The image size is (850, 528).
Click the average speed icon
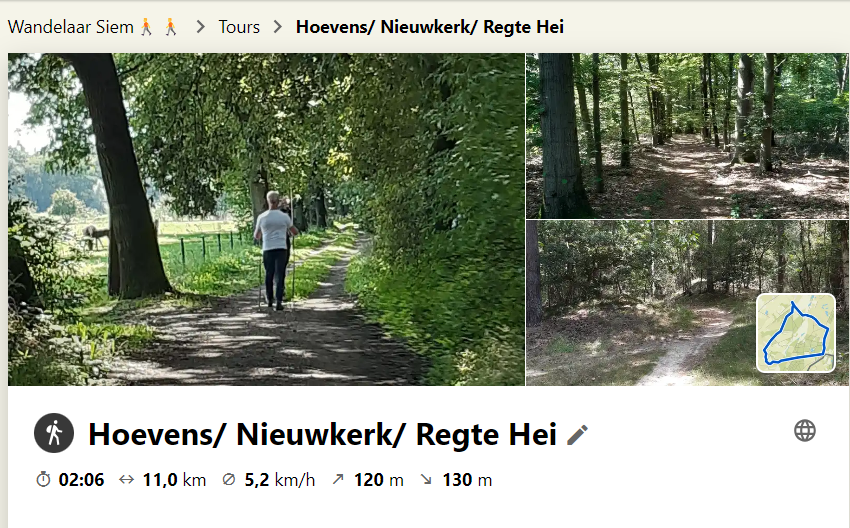[x=229, y=479]
